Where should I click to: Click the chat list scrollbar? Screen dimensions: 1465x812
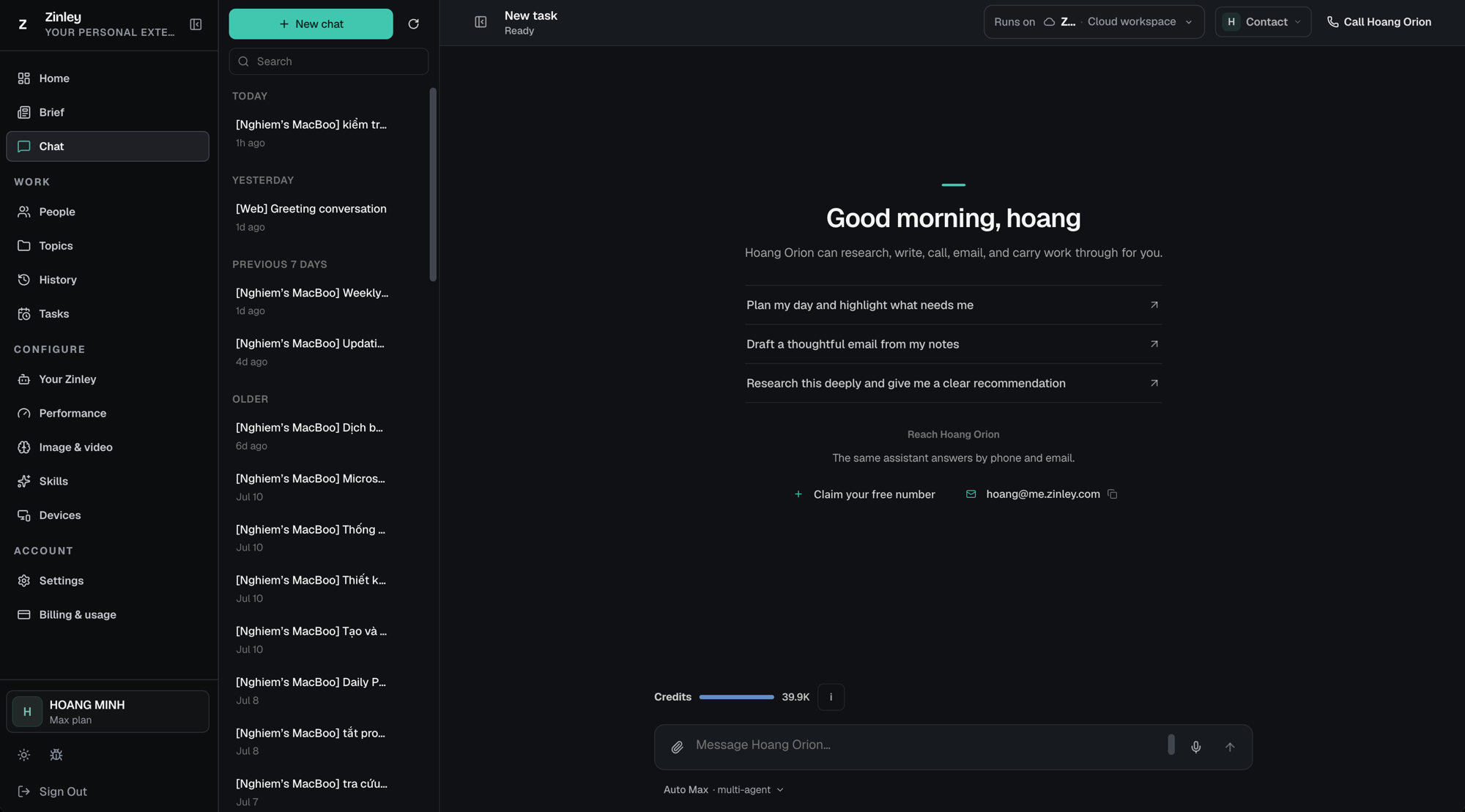pyautogui.click(x=433, y=185)
